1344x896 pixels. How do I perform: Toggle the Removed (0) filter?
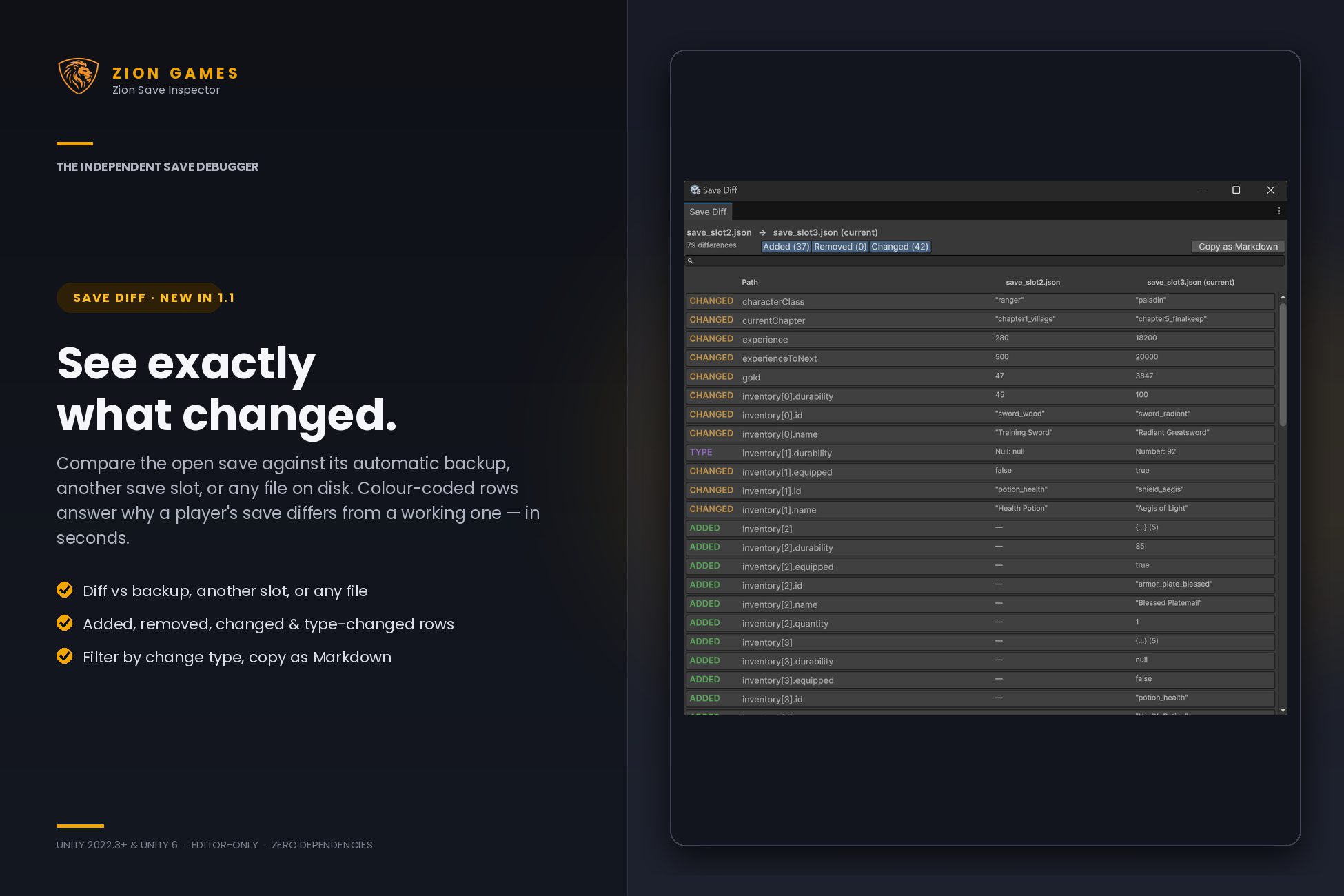(840, 247)
